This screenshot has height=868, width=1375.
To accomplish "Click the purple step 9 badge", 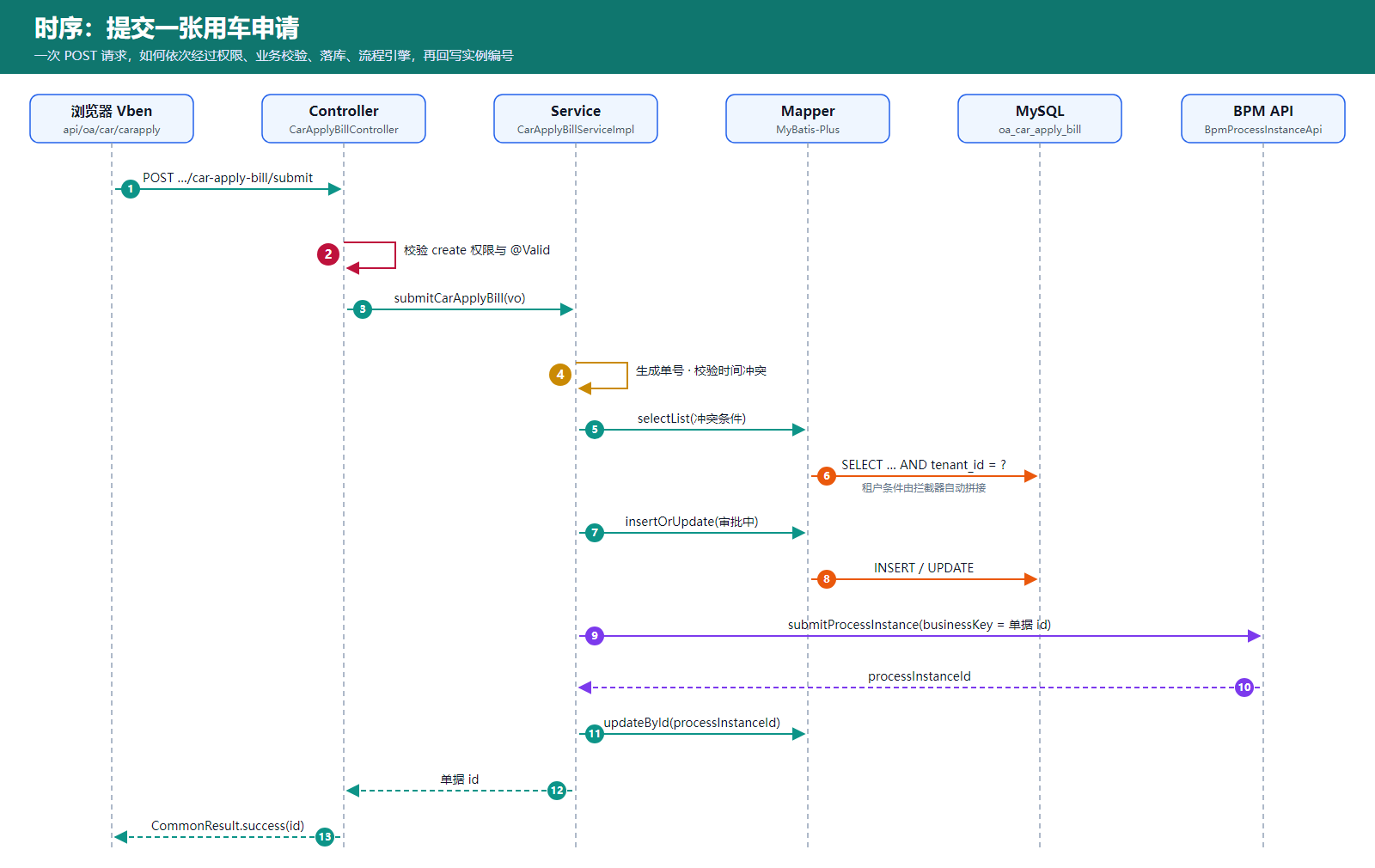I will [x=595, y=636].
